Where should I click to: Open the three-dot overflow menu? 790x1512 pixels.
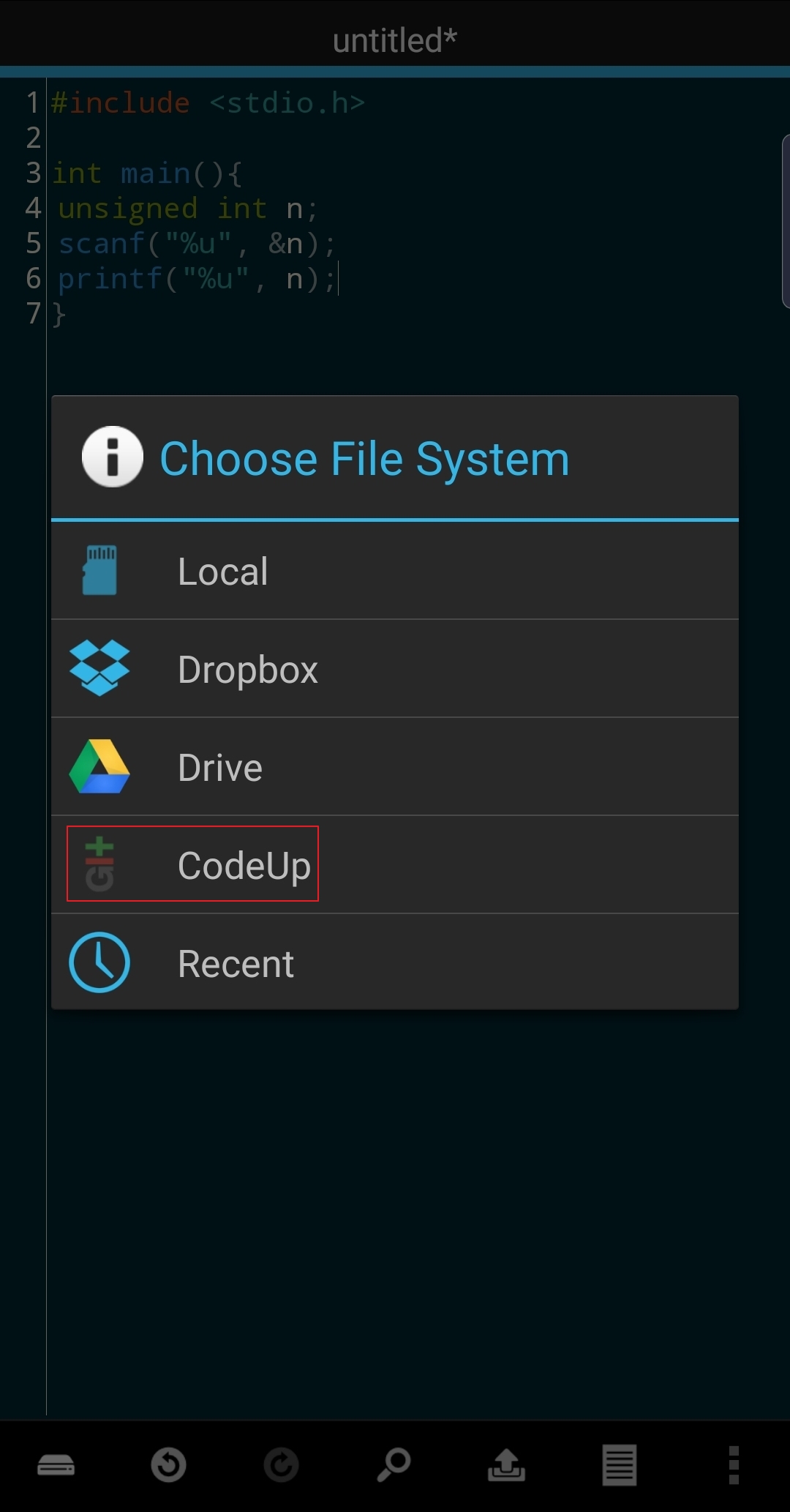tap(734, 1465)
